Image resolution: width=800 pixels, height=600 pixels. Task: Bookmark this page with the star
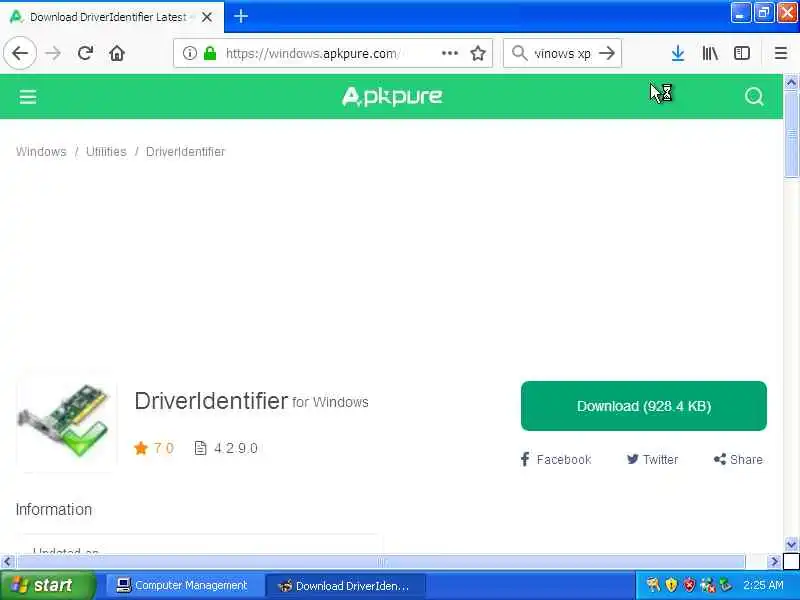click(x=478, y=53)
